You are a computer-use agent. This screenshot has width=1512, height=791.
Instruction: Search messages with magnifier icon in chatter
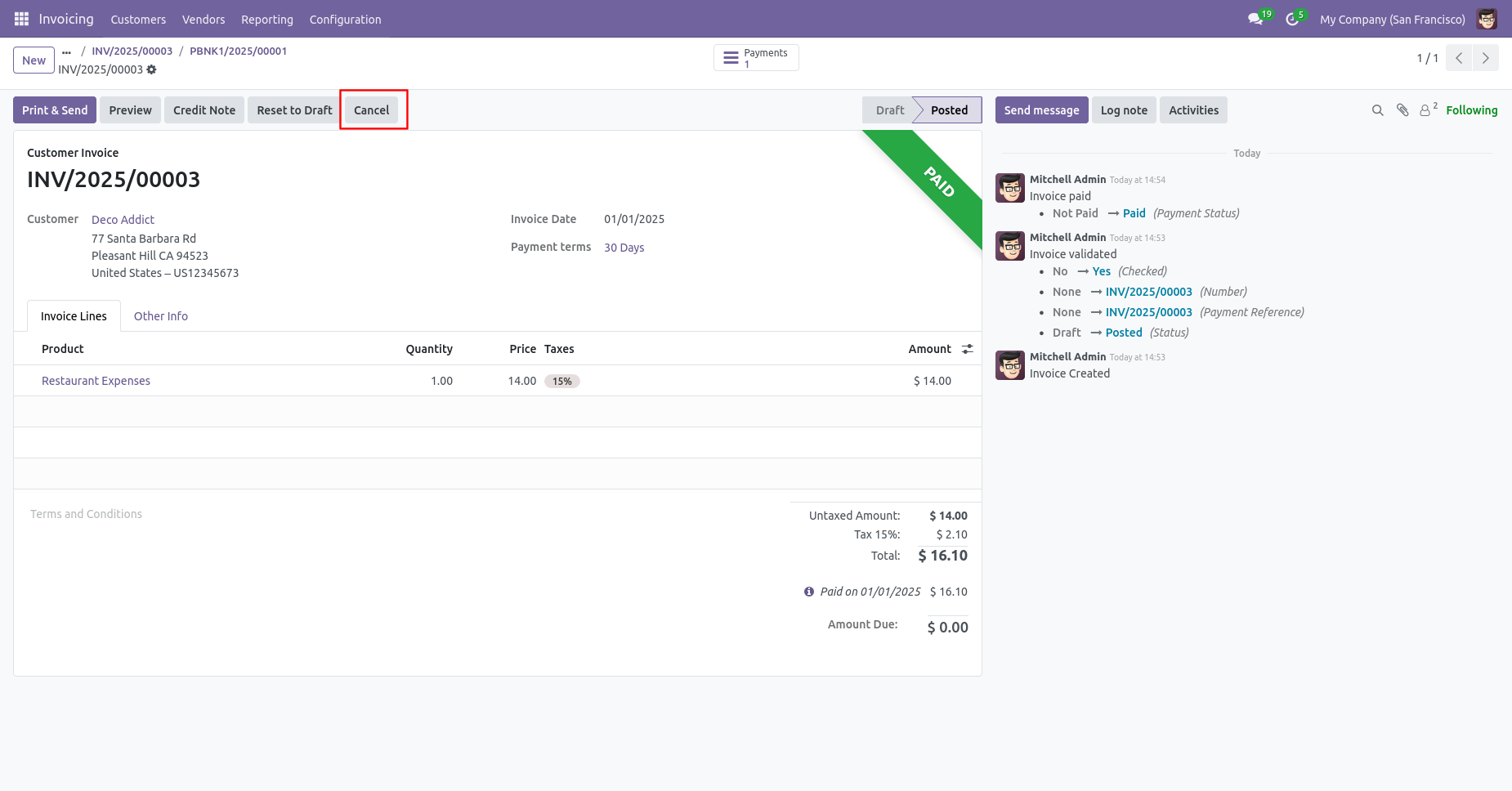coord(1378,110)
